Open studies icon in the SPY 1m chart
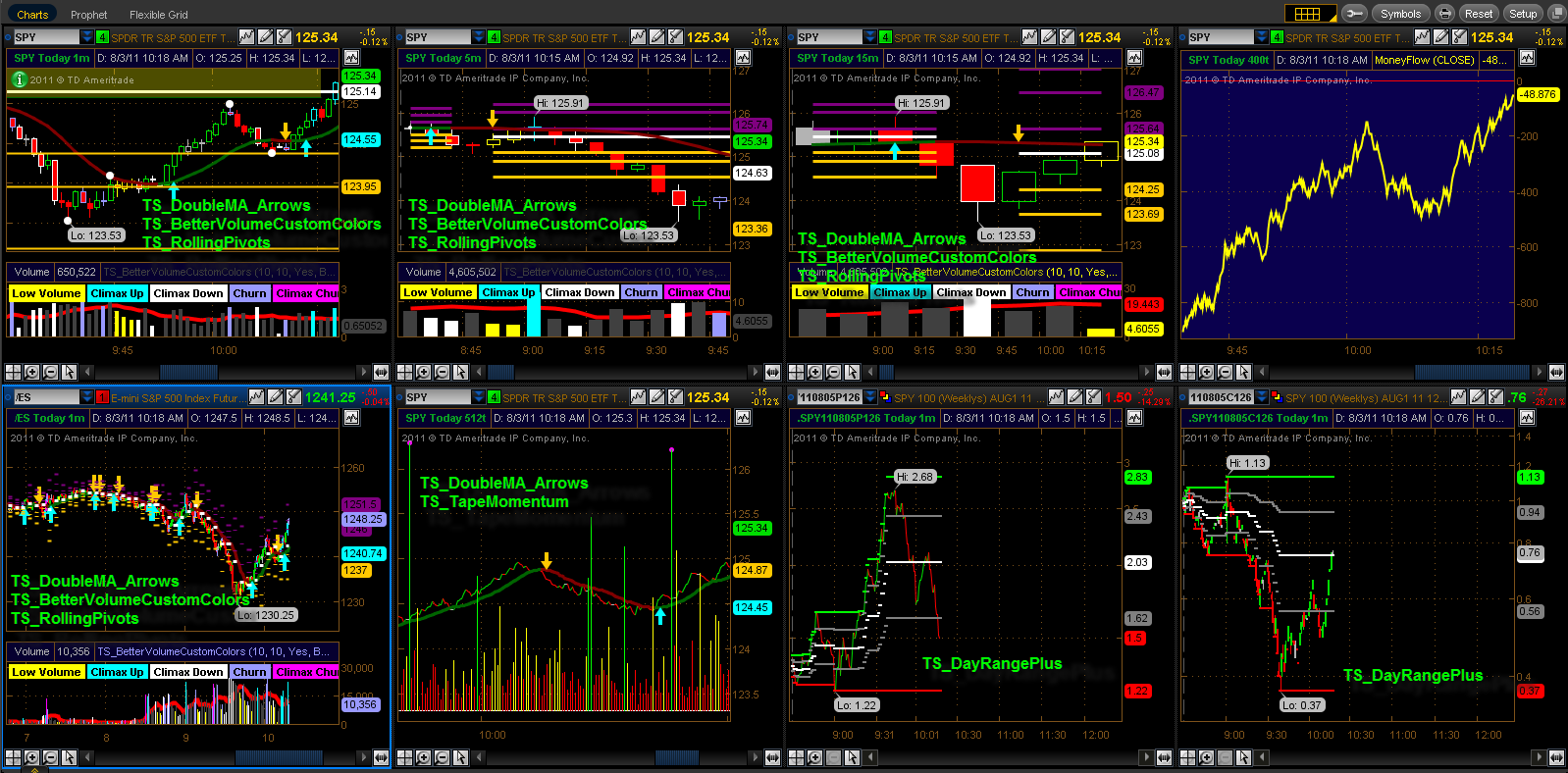This screenshot has width=1568, height=773. pos(284,37)
